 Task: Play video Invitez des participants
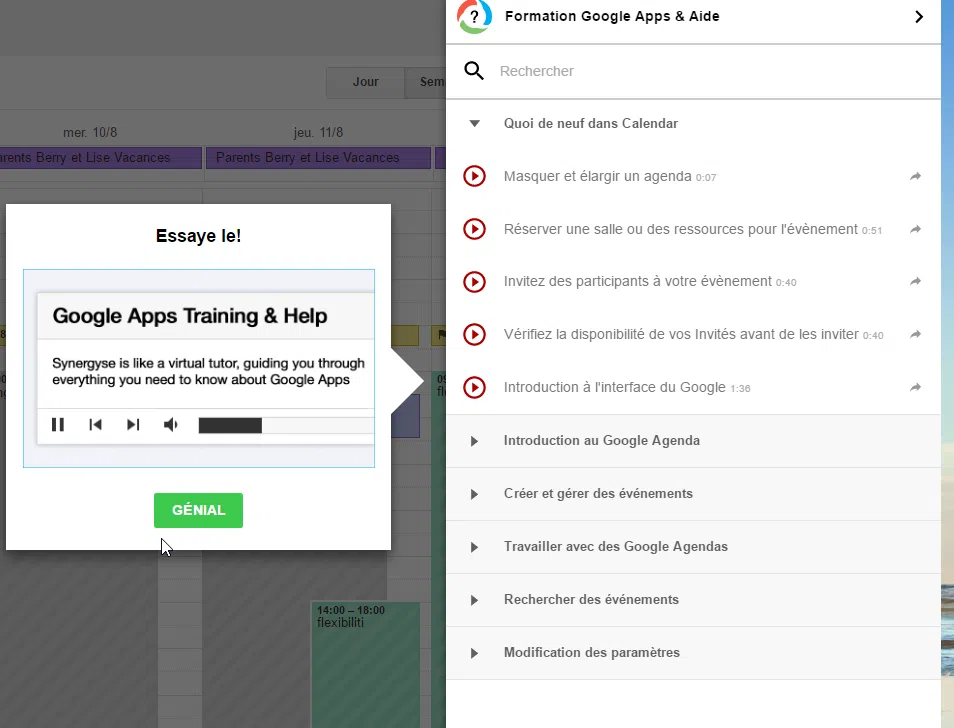coord(475,282)
